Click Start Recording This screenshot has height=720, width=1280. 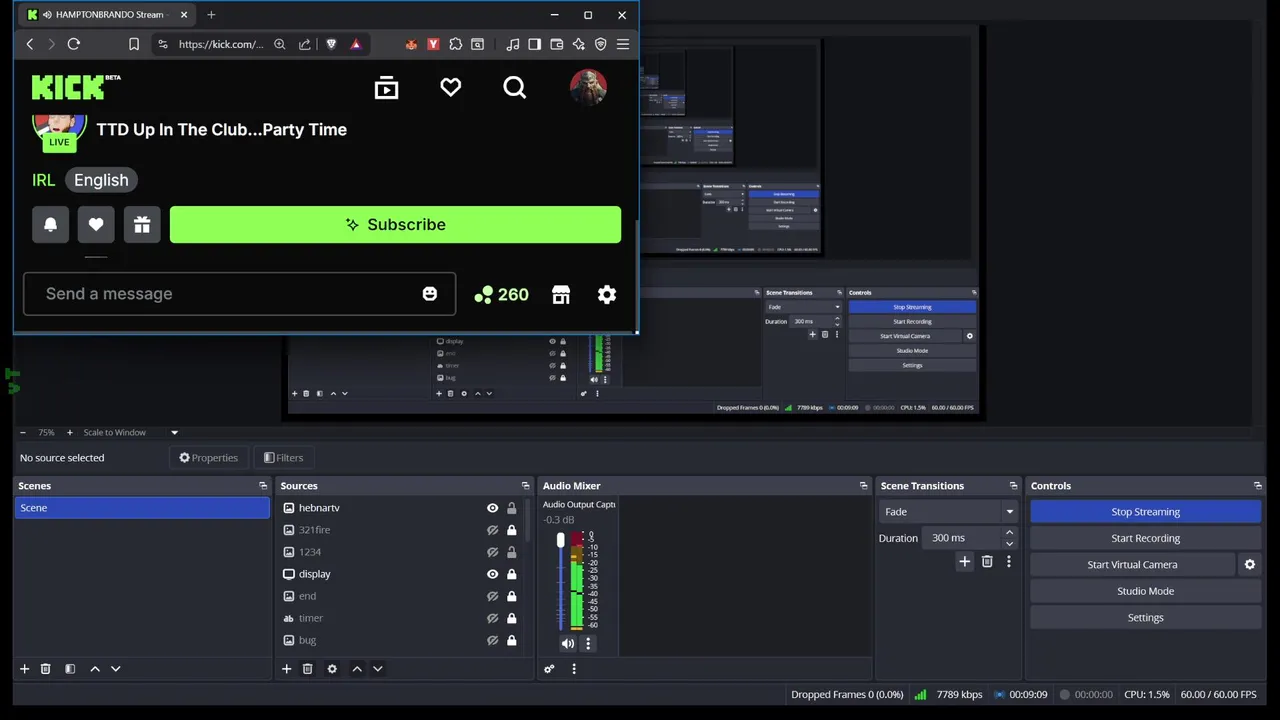(x=1146, y=538)
